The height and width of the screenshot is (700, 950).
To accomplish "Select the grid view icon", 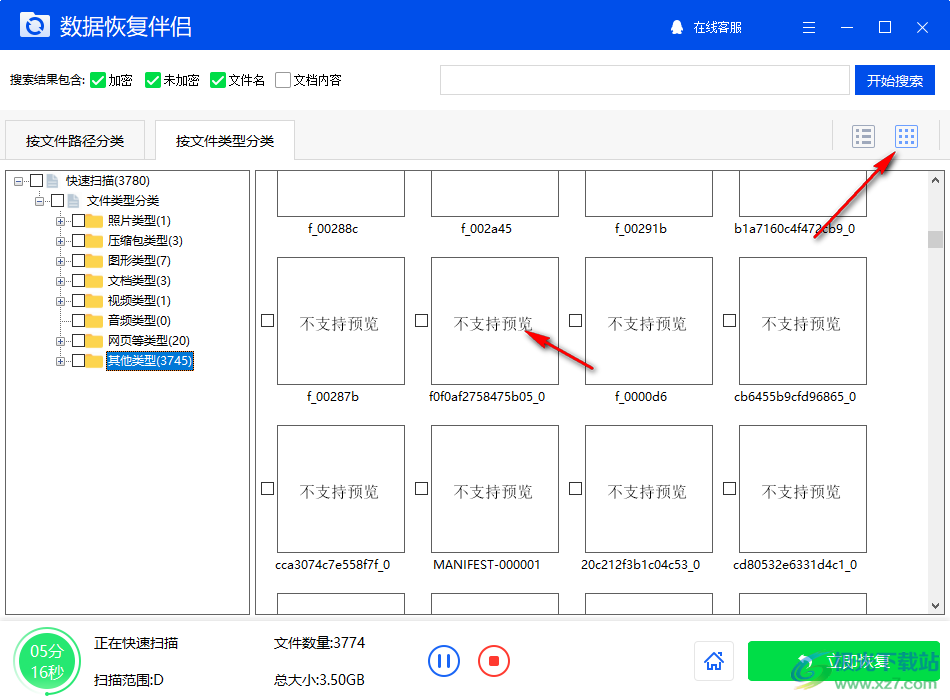I will pyautogui.click(x=905, y=136).
